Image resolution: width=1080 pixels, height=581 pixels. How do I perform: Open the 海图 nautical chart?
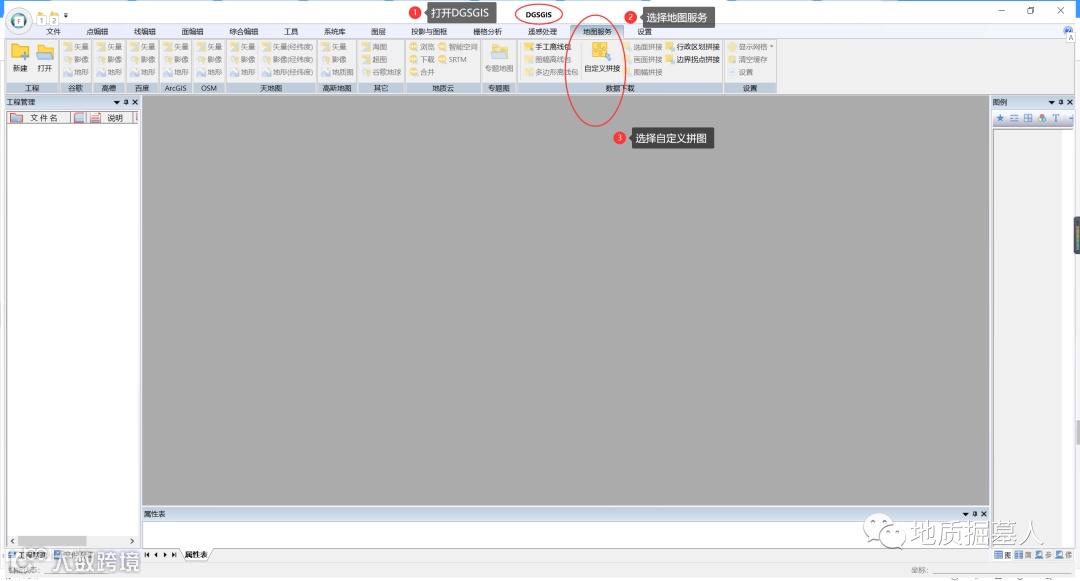[x=375, y=47]
